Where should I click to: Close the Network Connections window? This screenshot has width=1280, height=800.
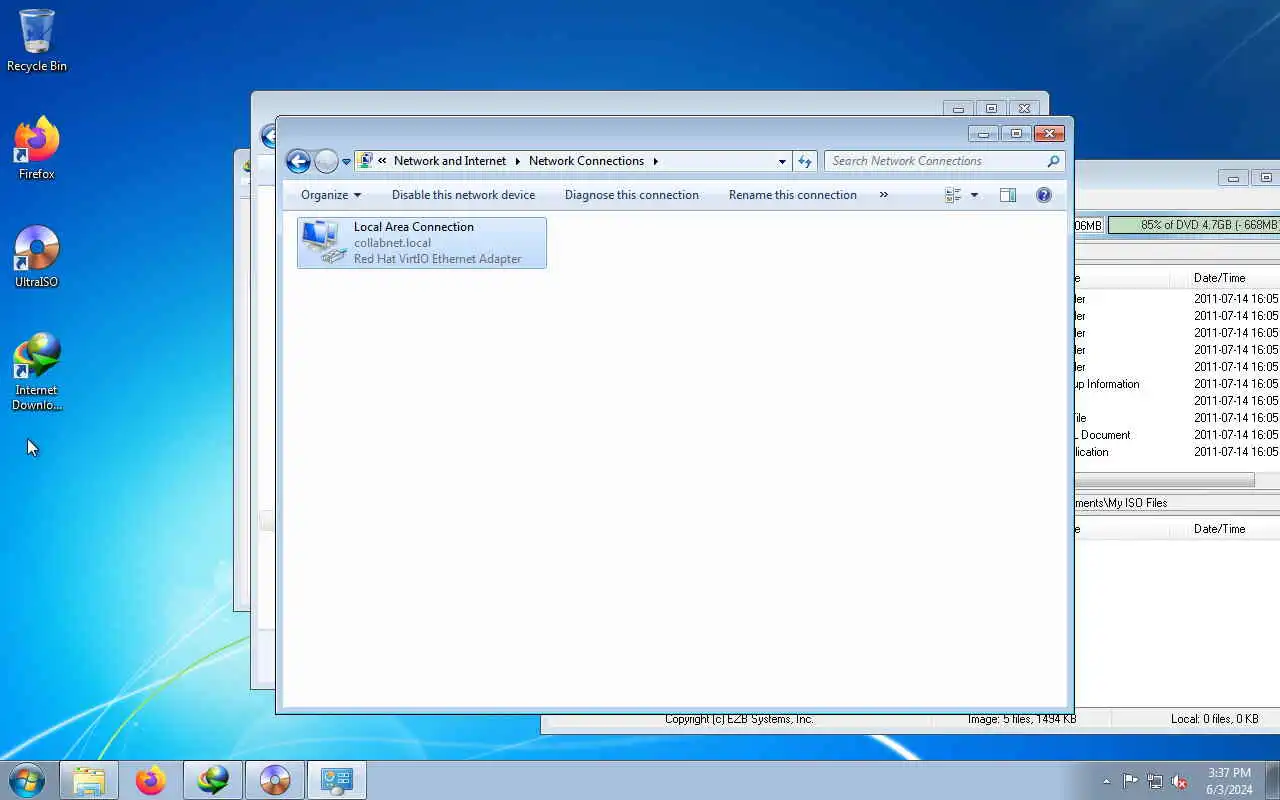tap(1049, 134)
